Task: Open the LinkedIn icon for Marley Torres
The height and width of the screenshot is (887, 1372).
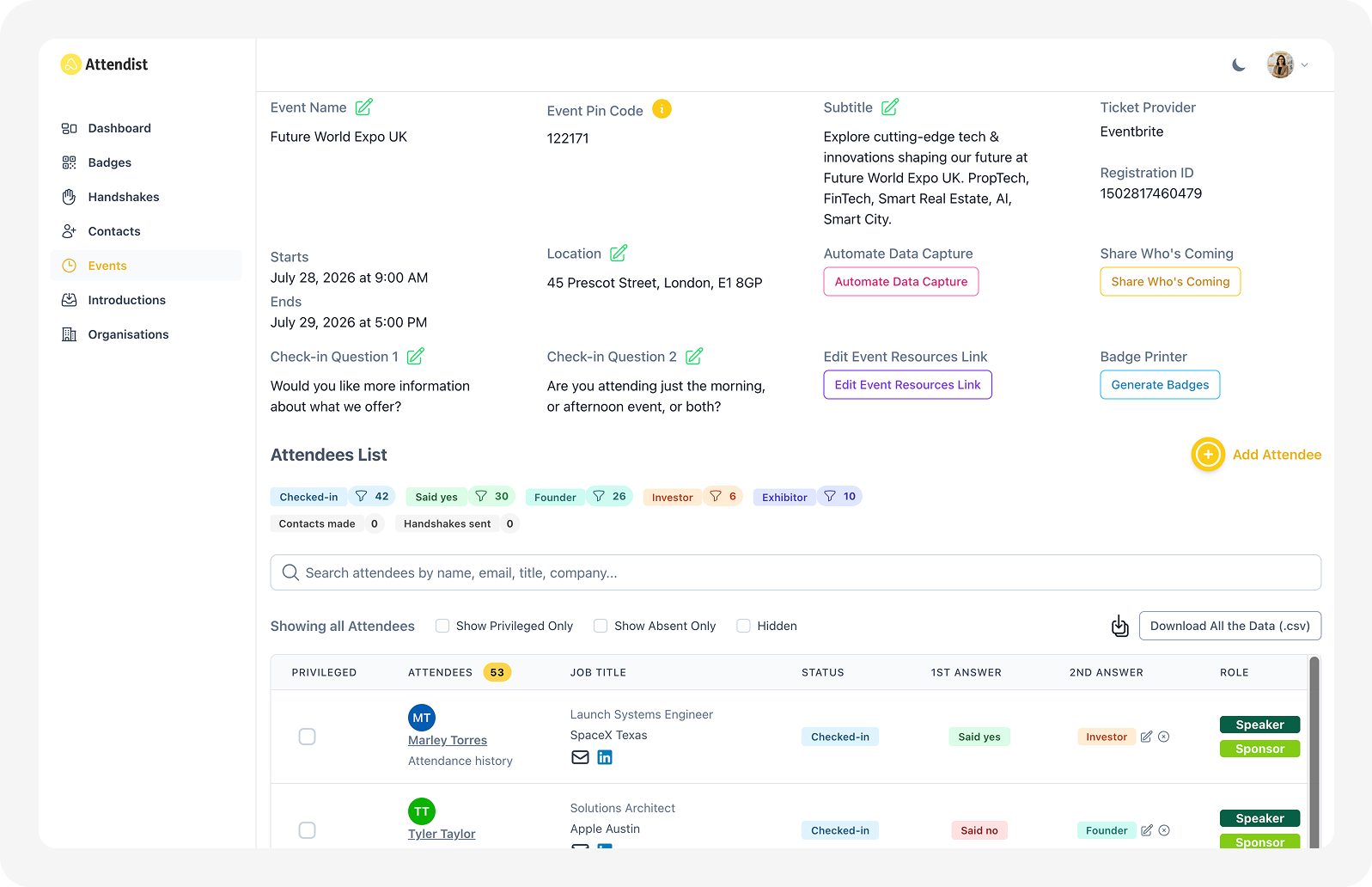Action: pyautogui.click(x=605, y=757)
